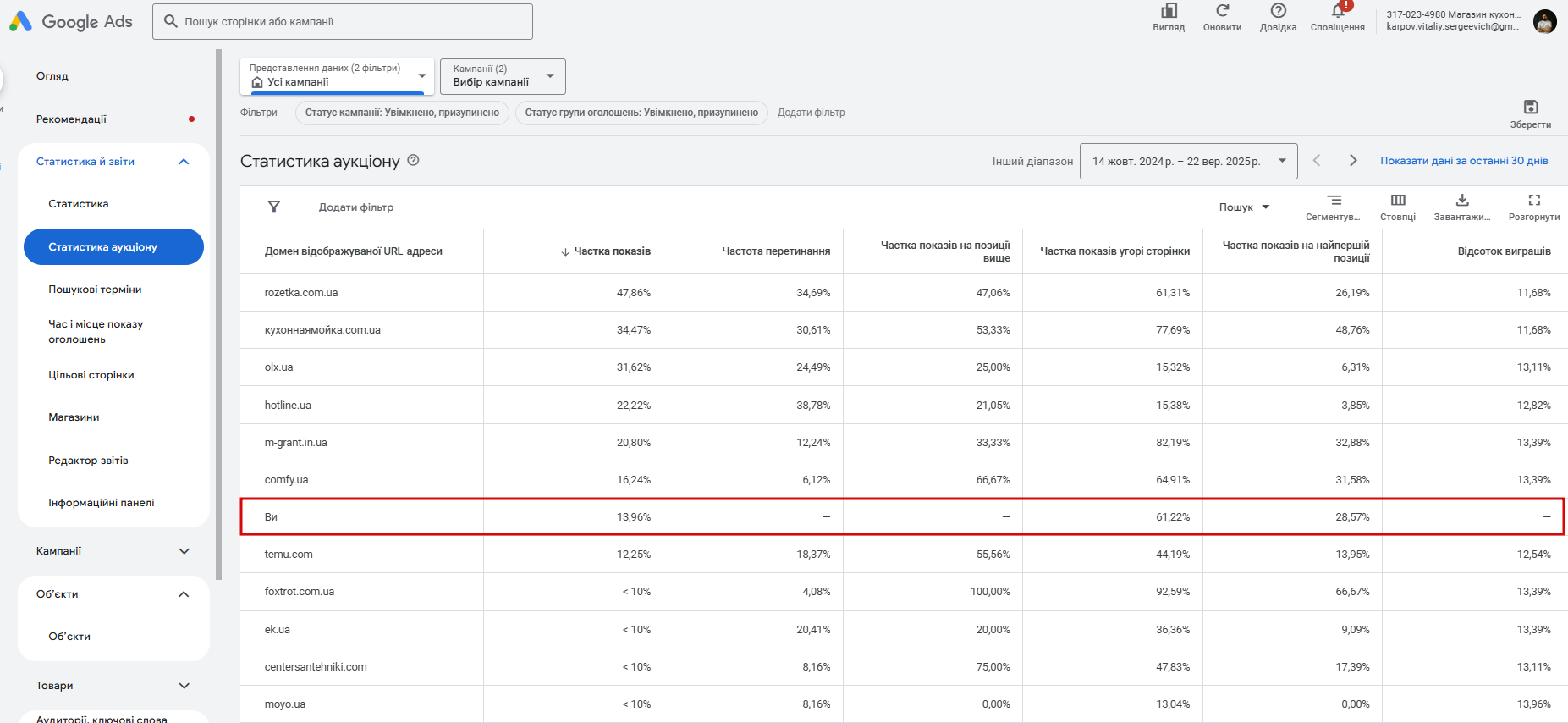Open the Сегментувати segment icon
The height and width of the screenshot is (723, 1568).
coord(1334,201)
